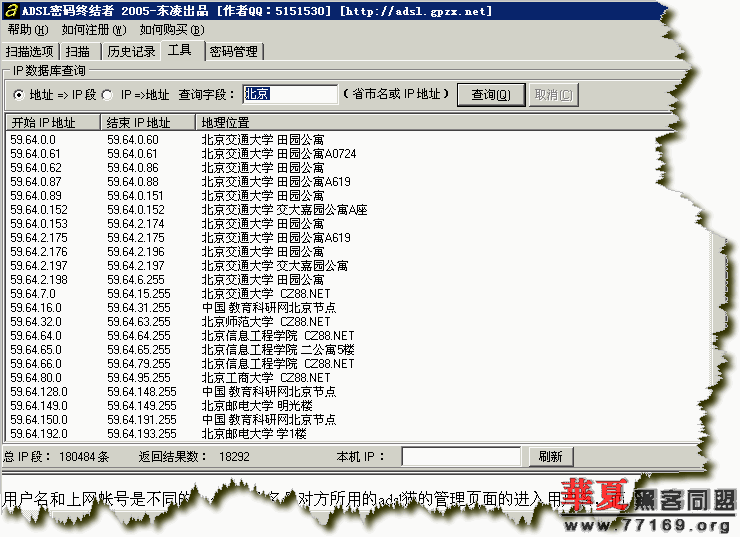
Task: Click end IP cell 59.64.191.255
Action: point(142,420)
